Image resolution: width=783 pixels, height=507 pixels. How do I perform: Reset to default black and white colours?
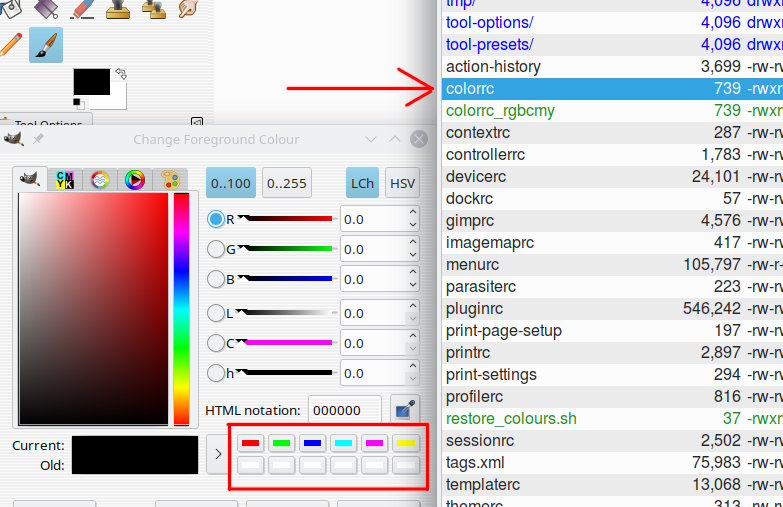pos(79,103)
